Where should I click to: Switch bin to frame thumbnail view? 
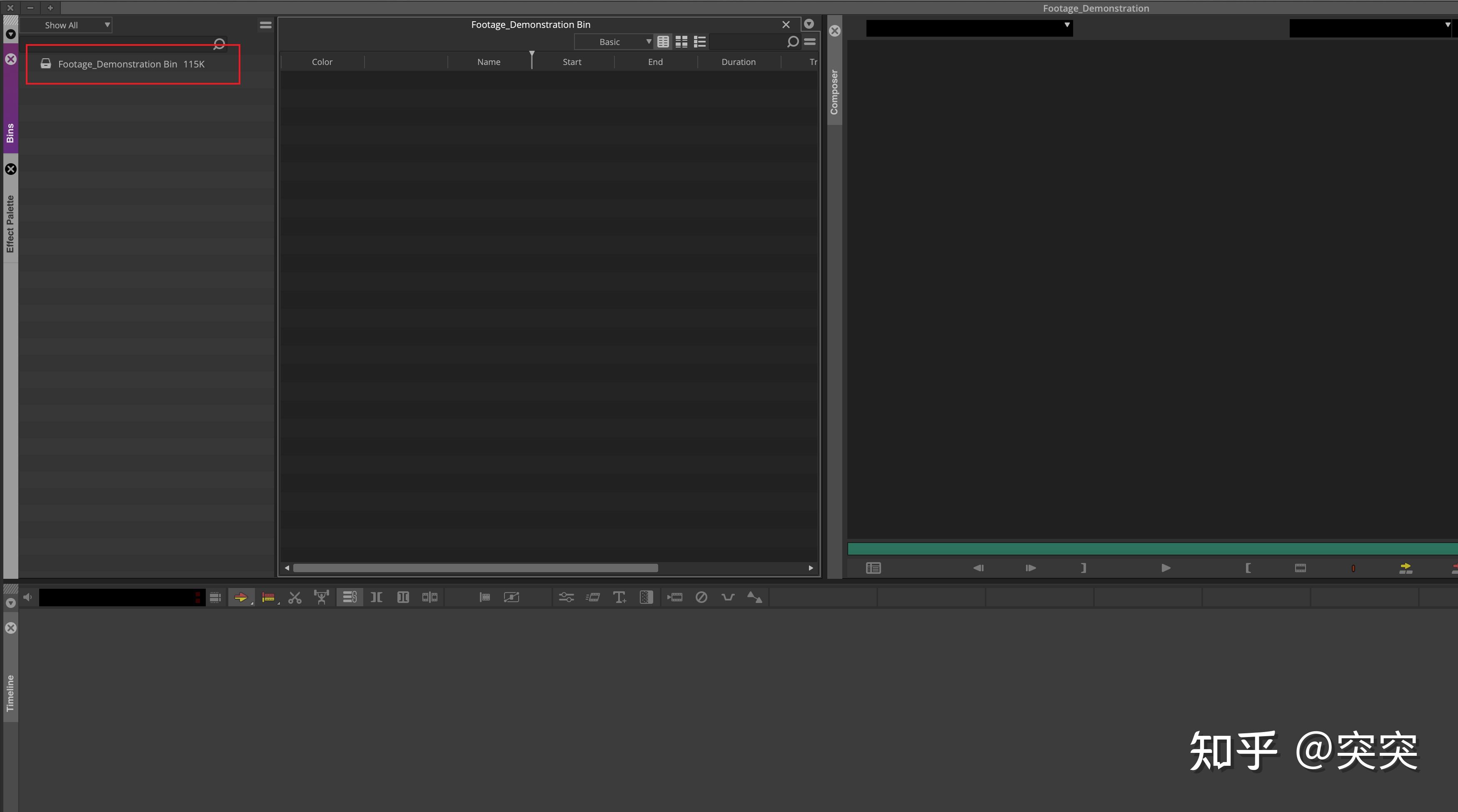682,42
